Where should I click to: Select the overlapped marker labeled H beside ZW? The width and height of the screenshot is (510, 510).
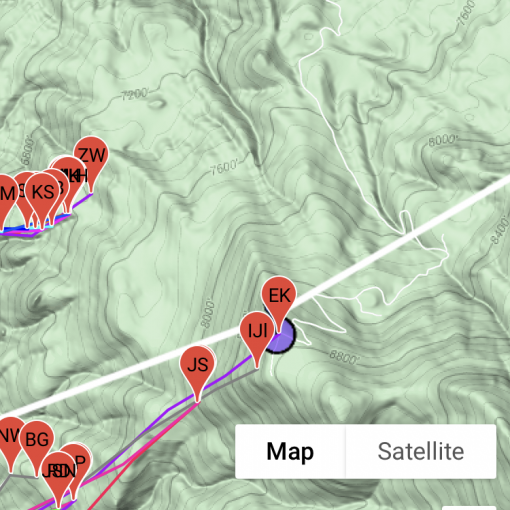click(x=82, y=176)
